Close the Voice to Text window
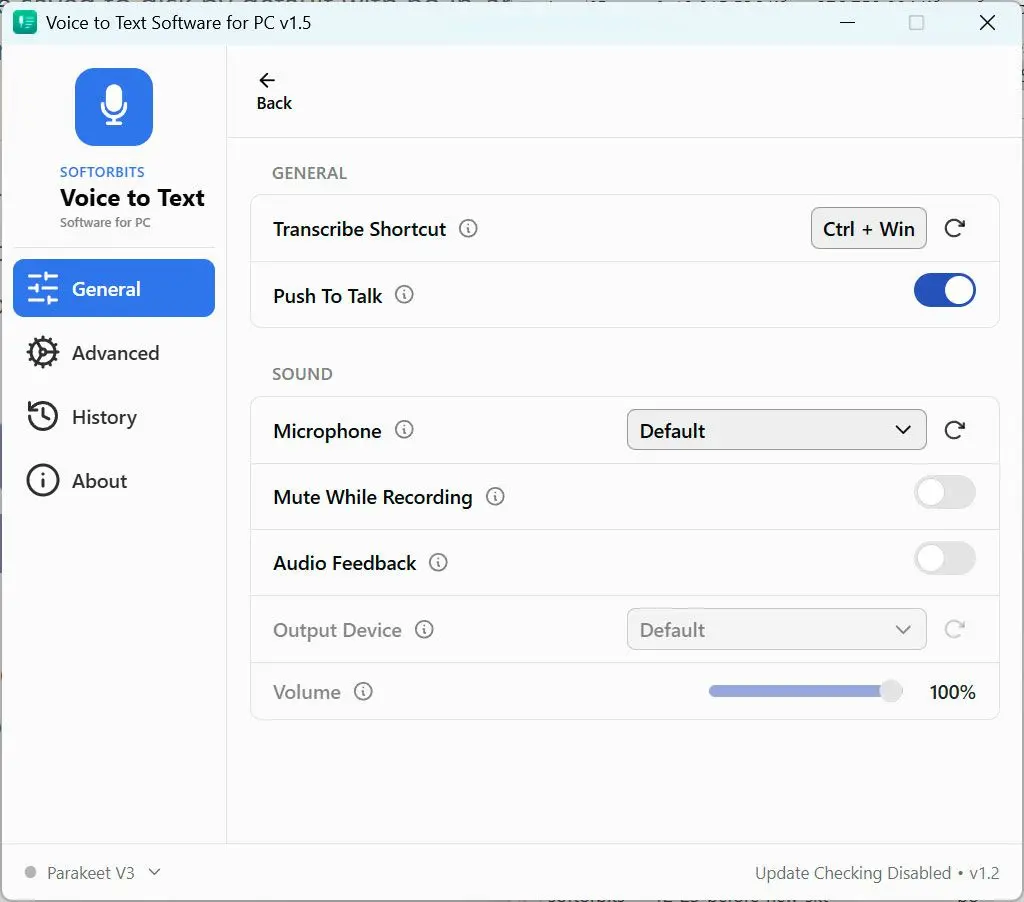This screenshot has height=902, width=1024. [987, 23]
